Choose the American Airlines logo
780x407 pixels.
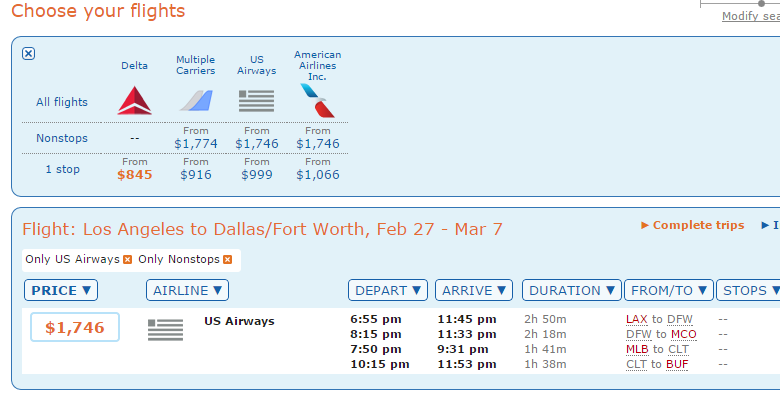tap(317, 101)
